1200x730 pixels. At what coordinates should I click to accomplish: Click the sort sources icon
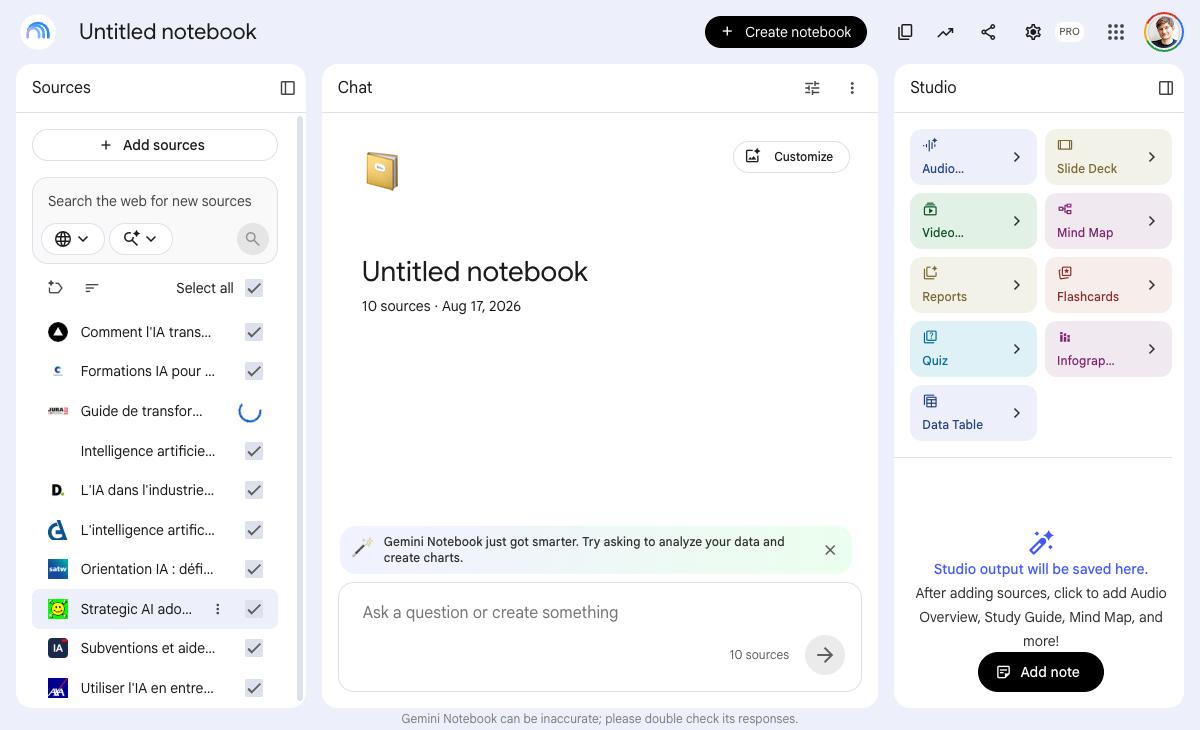[92, 288]
